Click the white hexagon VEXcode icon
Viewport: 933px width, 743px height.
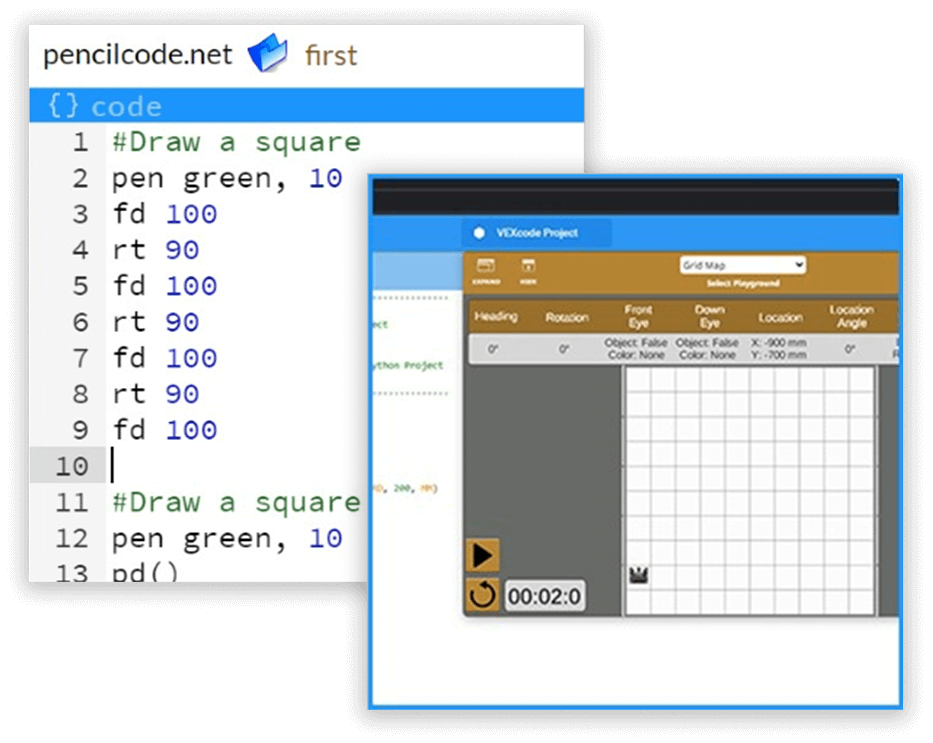(x=479, y=233)
